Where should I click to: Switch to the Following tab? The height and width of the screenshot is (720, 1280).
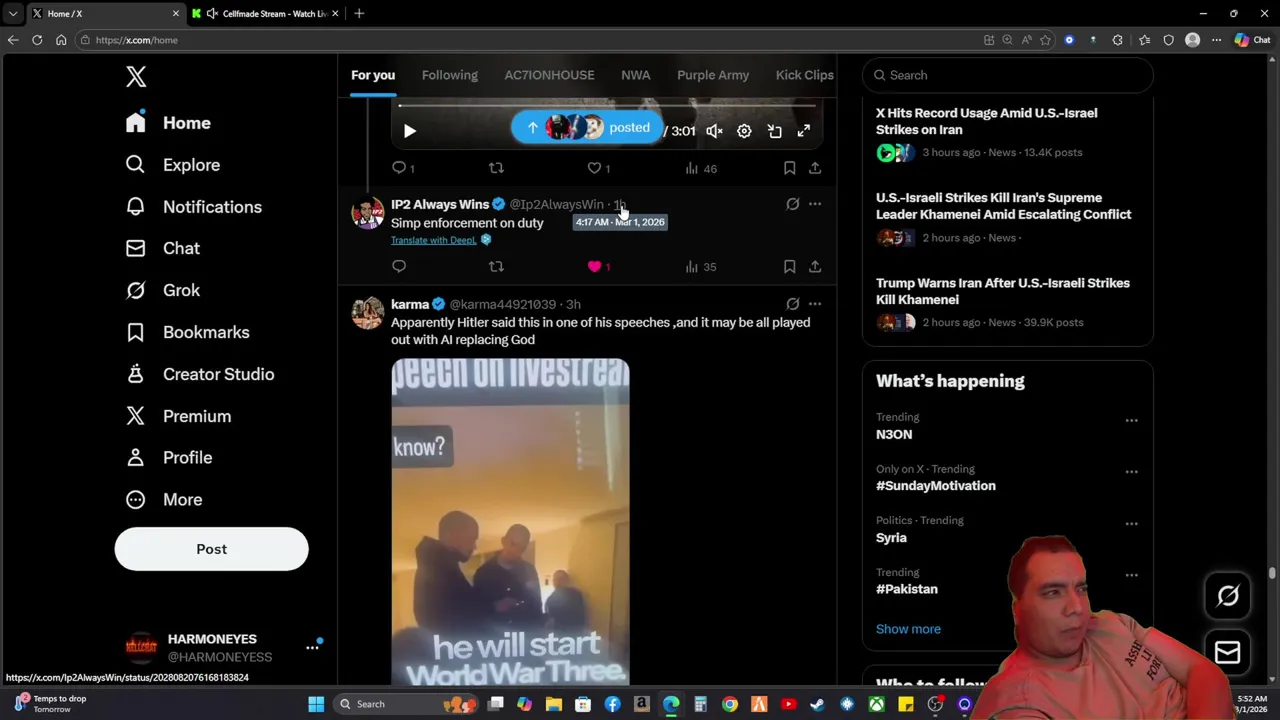pyautogui.click(x=450, y=75)
